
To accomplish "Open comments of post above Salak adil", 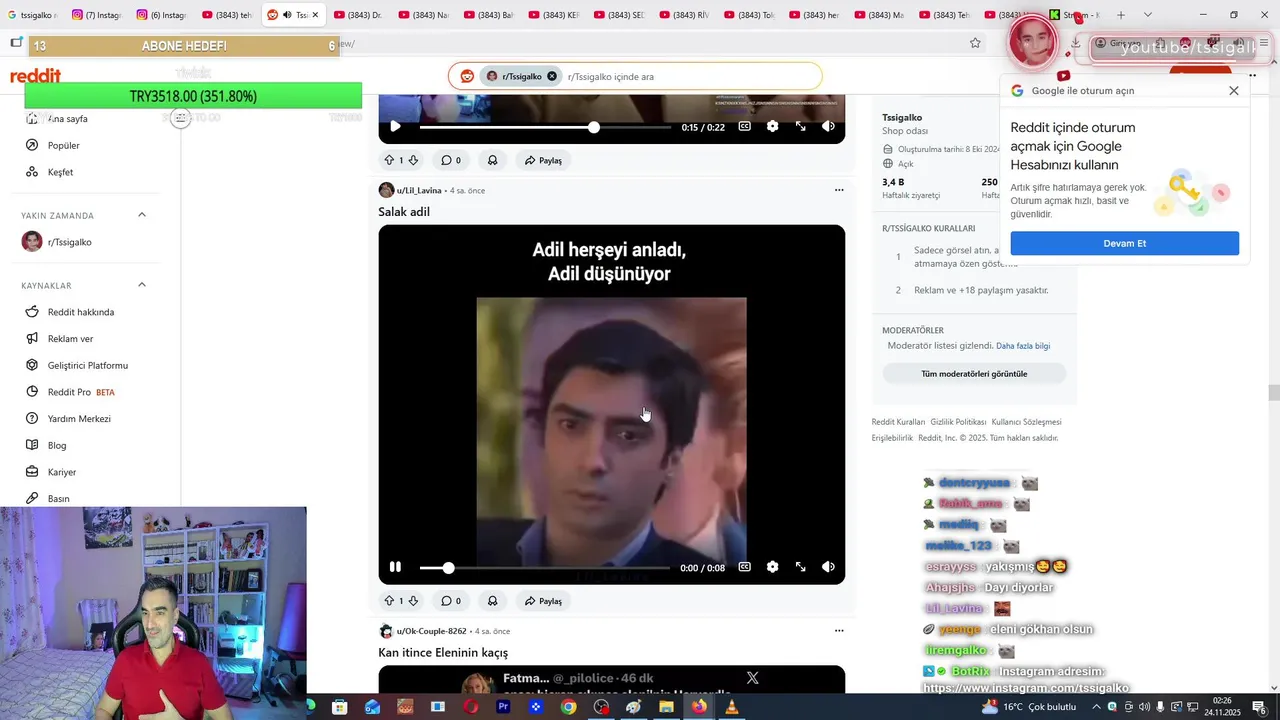I will (x=451, y=160).
